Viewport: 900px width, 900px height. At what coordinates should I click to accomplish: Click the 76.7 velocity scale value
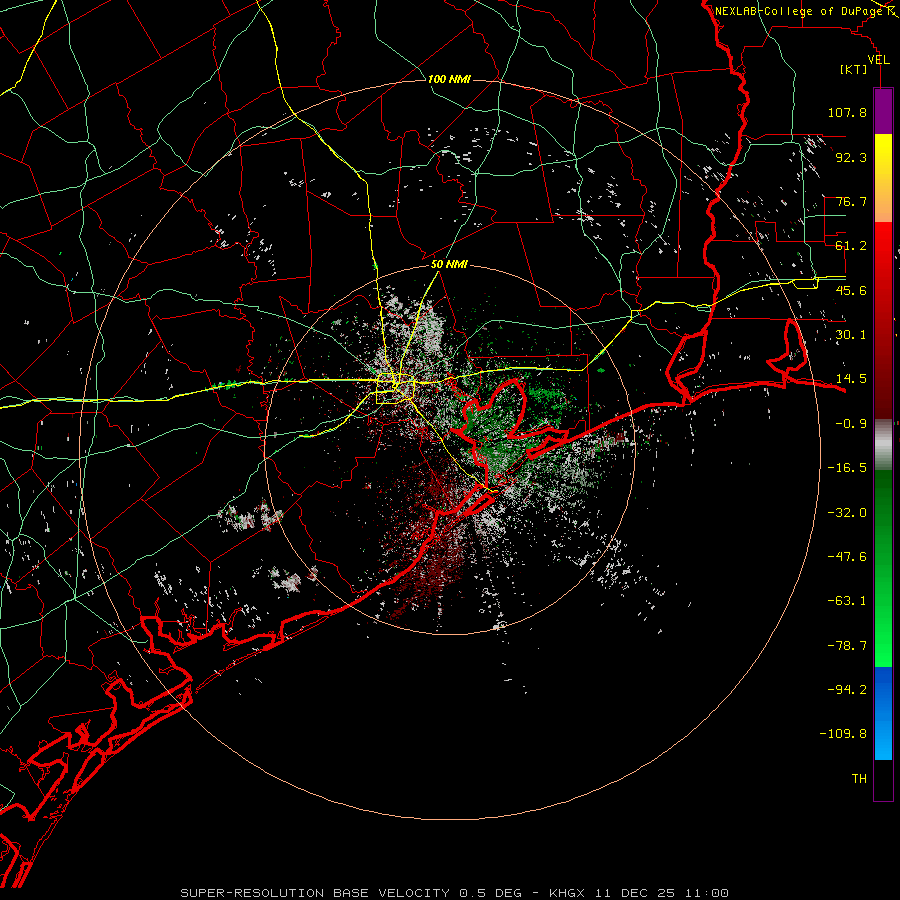click(851, 201)
